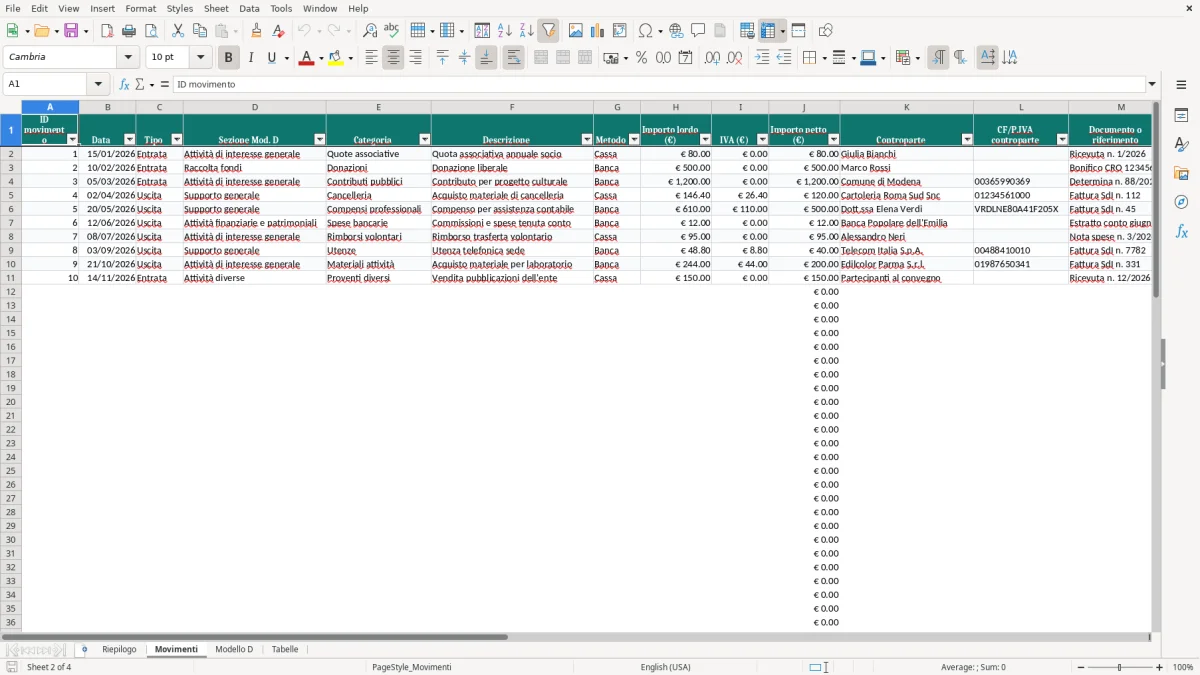The image size is (1200, 675).
Task: Toggle Align Bottom
Action: (x=486, y=58)
